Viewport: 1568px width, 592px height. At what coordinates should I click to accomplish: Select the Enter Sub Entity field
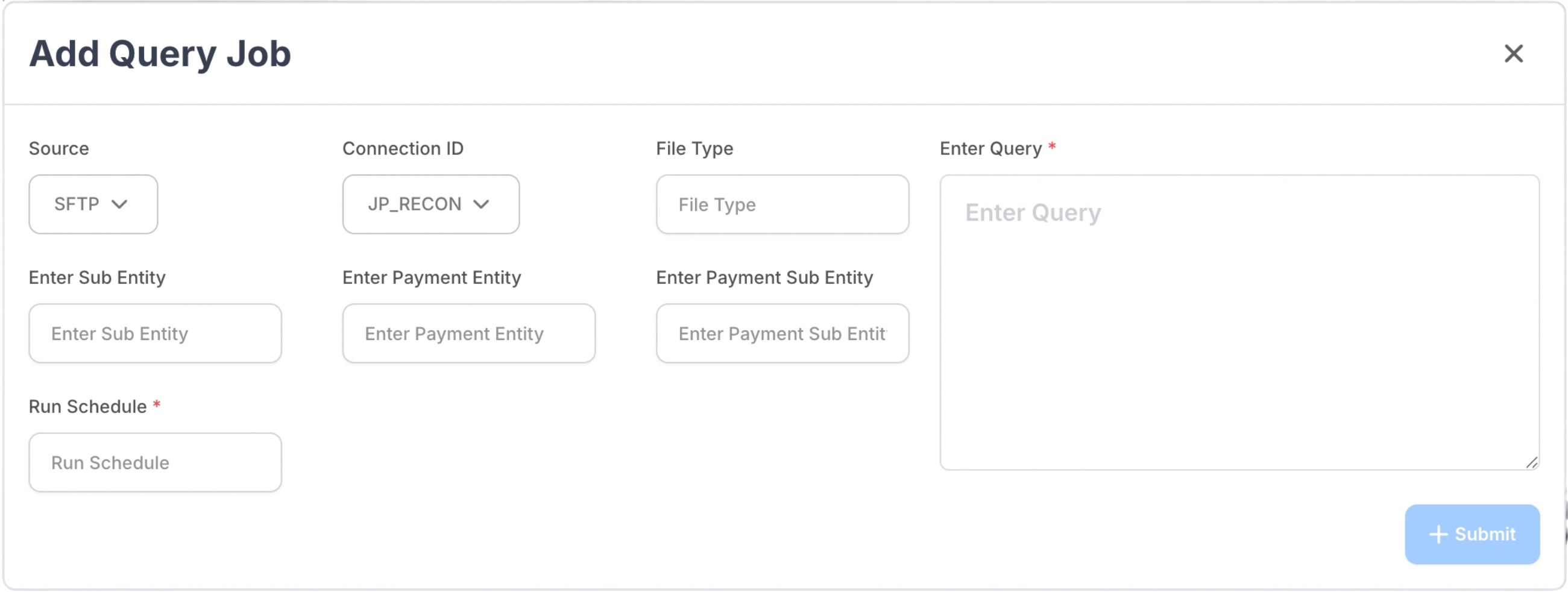(x=155, y=333)
